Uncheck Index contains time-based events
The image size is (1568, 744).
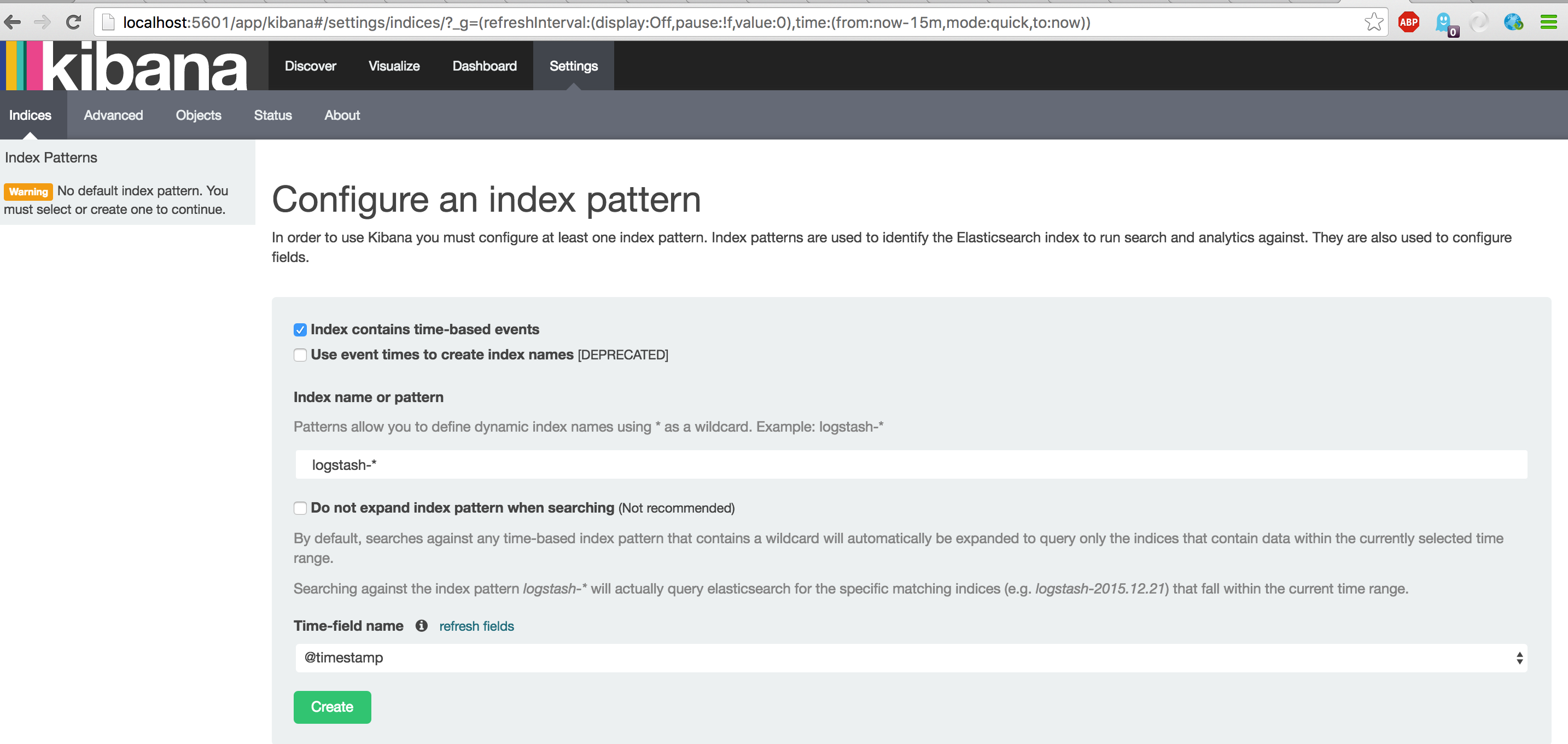pos(300,330)
